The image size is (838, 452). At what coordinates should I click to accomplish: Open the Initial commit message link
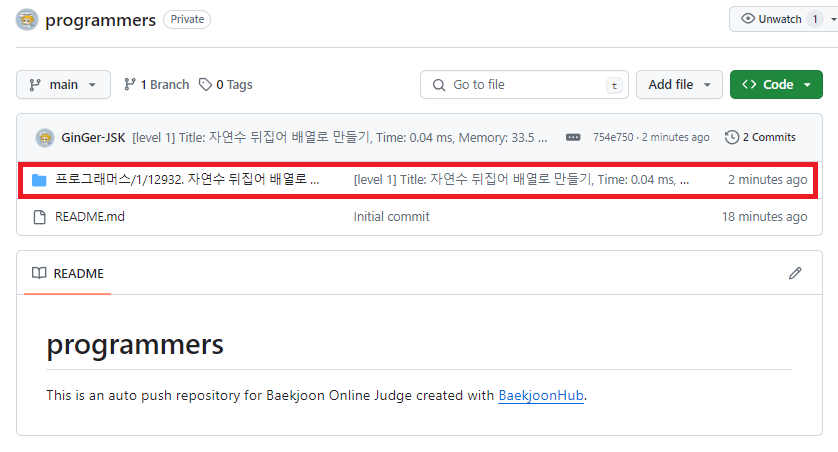391,216
